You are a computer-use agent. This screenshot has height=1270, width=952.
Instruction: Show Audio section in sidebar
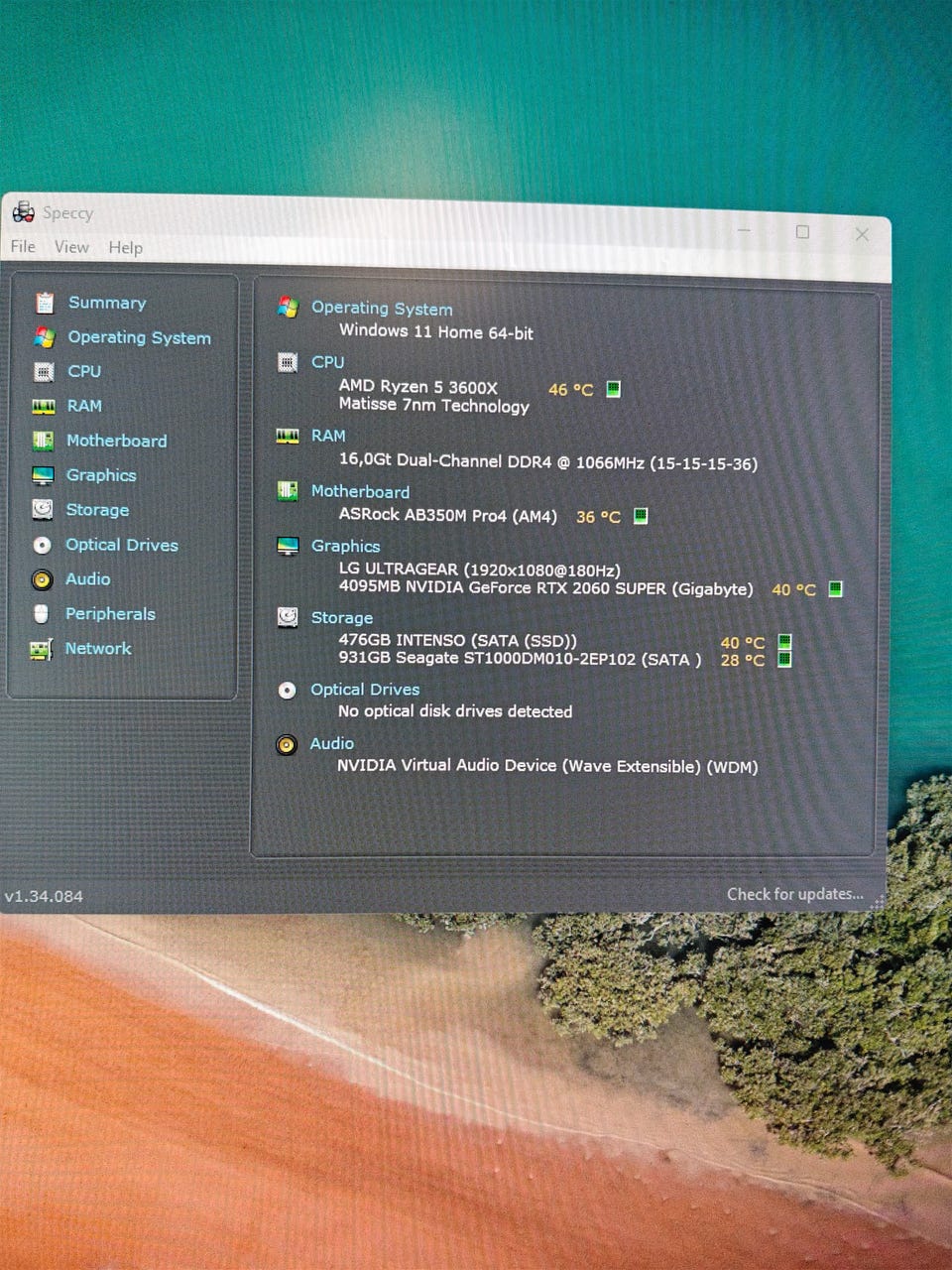pos(87,578)
